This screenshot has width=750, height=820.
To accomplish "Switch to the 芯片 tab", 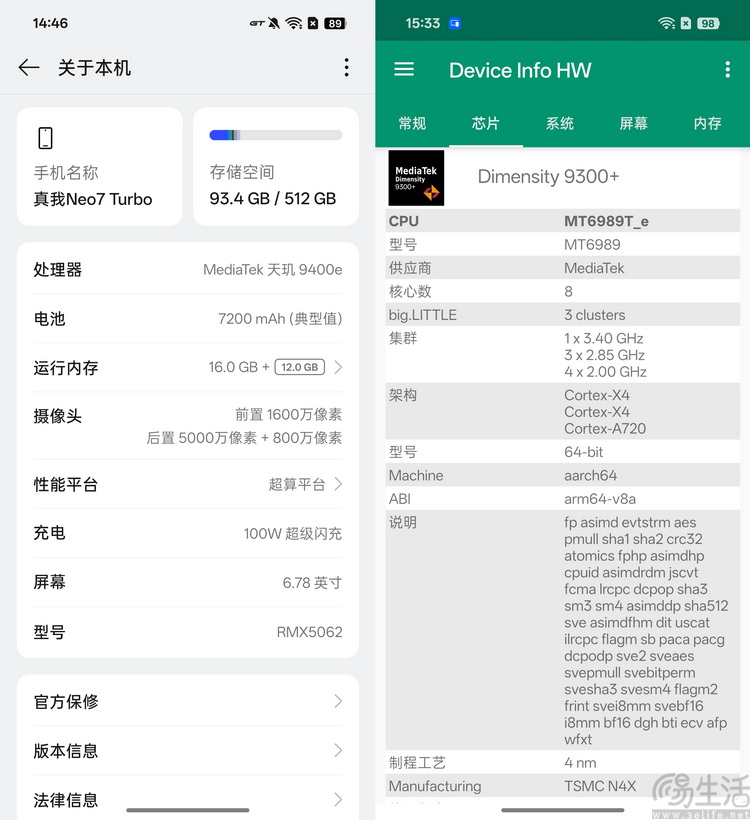I will tap(486, 123).
